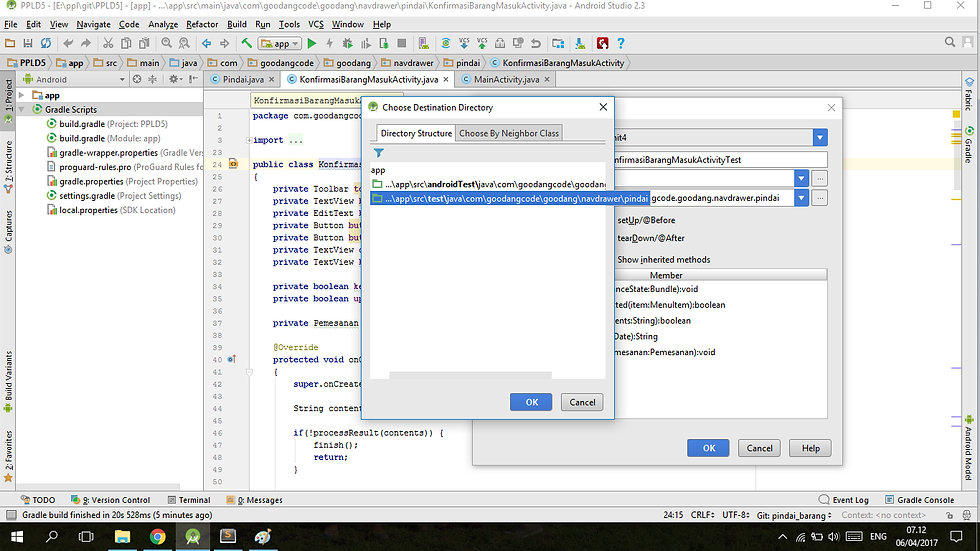Click the AVD Manager icon

click(x=423, y=43)
